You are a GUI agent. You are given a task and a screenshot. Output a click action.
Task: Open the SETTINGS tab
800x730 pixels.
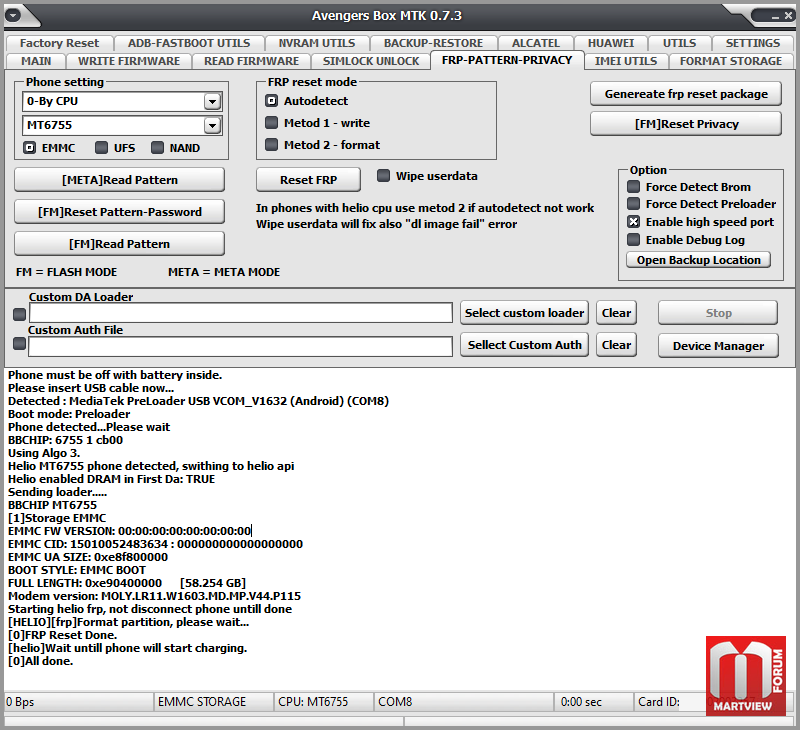(x=753, y=43)
